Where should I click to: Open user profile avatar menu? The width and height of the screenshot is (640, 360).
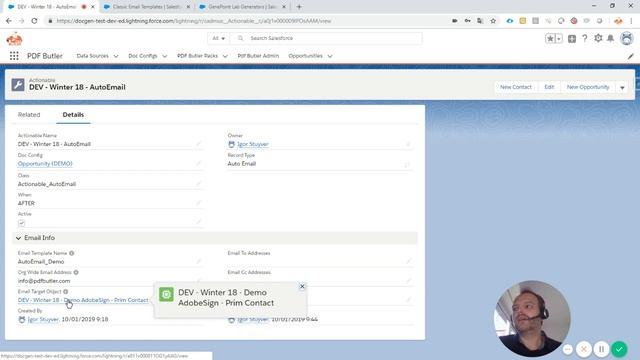tap(627, 38)
